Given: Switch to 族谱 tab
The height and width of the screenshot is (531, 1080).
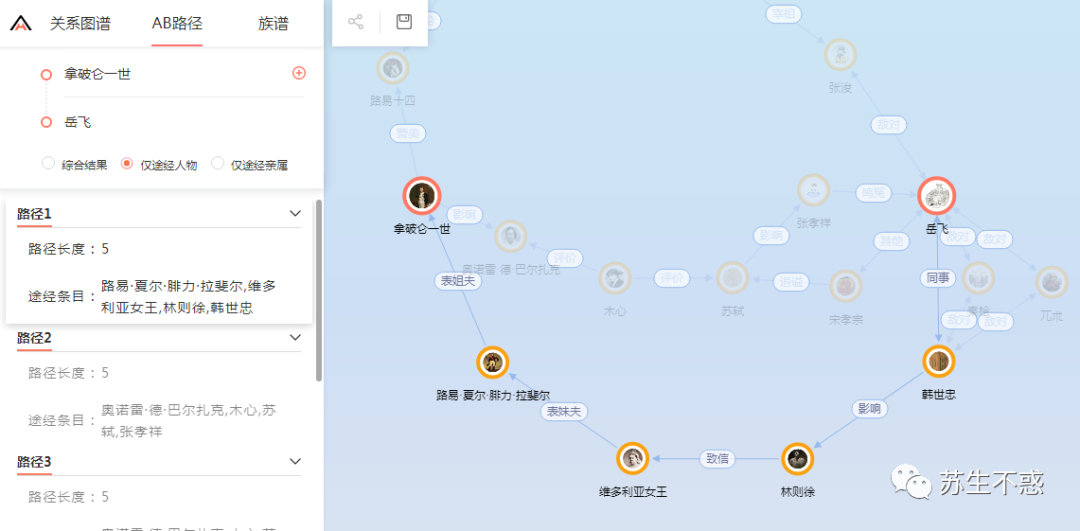Looking at the screenshot, I should (273, 23).
